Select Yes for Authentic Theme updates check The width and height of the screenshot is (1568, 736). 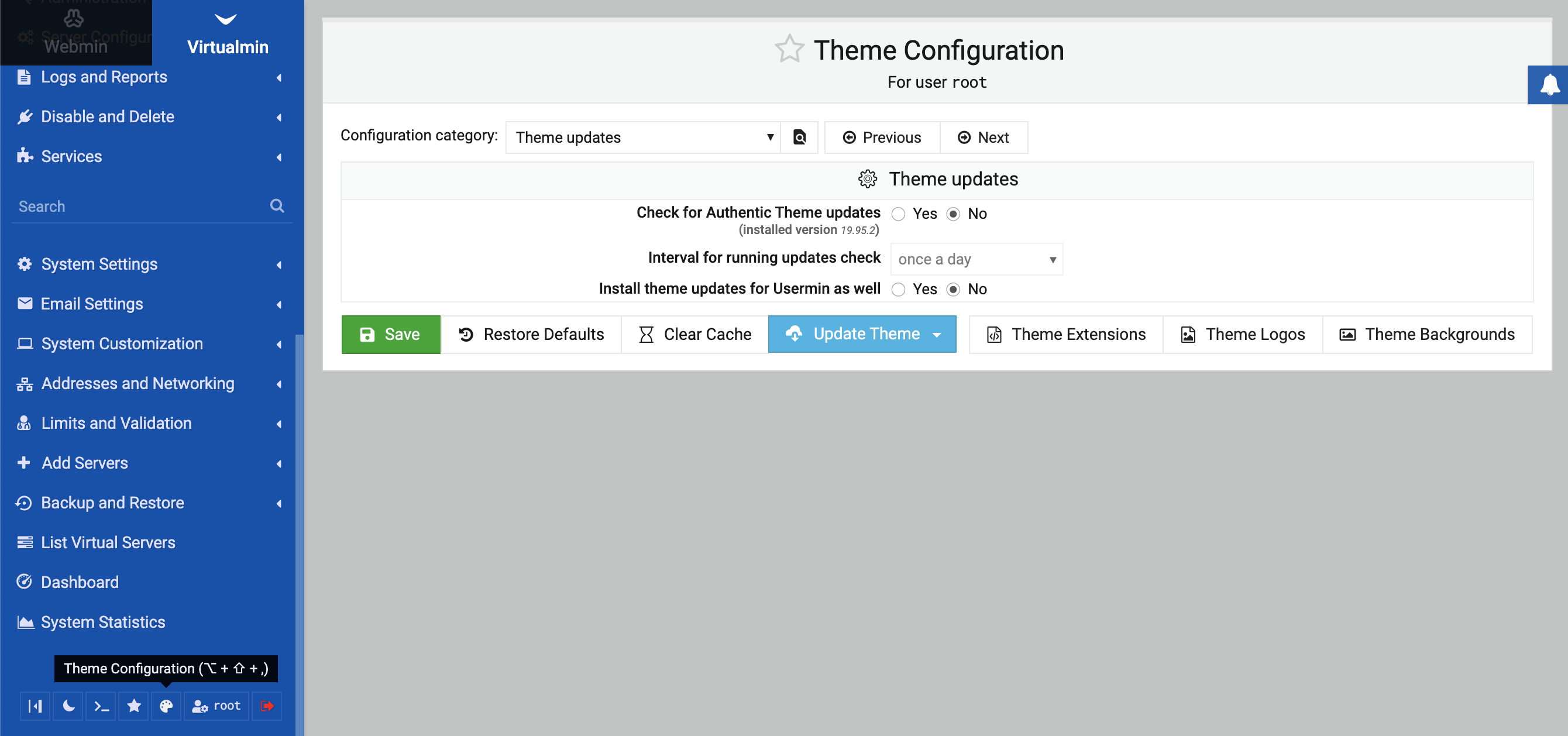click(899, 214)
